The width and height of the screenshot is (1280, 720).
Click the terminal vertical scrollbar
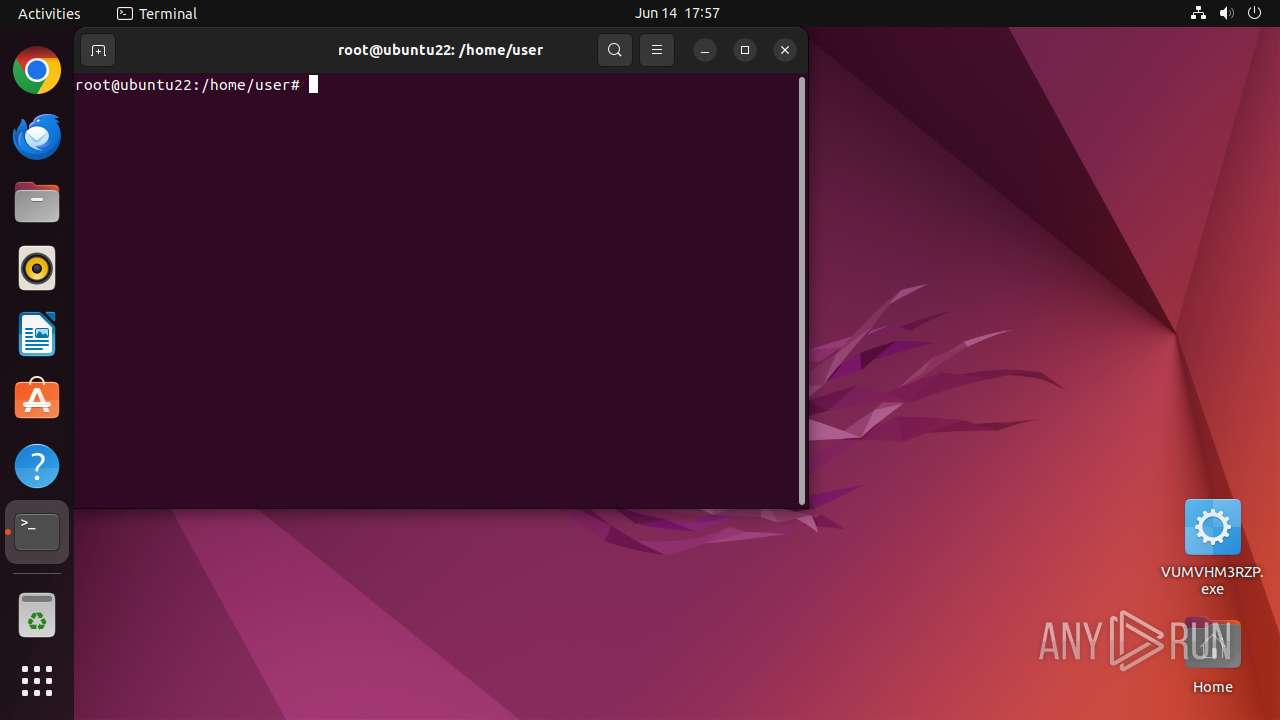[802, 291]
